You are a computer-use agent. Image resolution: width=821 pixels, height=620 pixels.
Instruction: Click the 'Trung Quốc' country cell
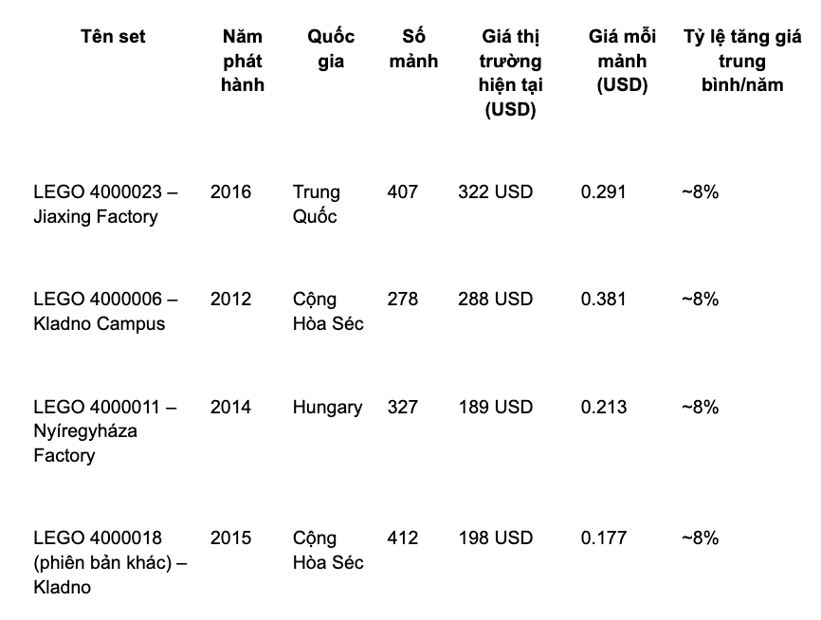tap(317, 204)
